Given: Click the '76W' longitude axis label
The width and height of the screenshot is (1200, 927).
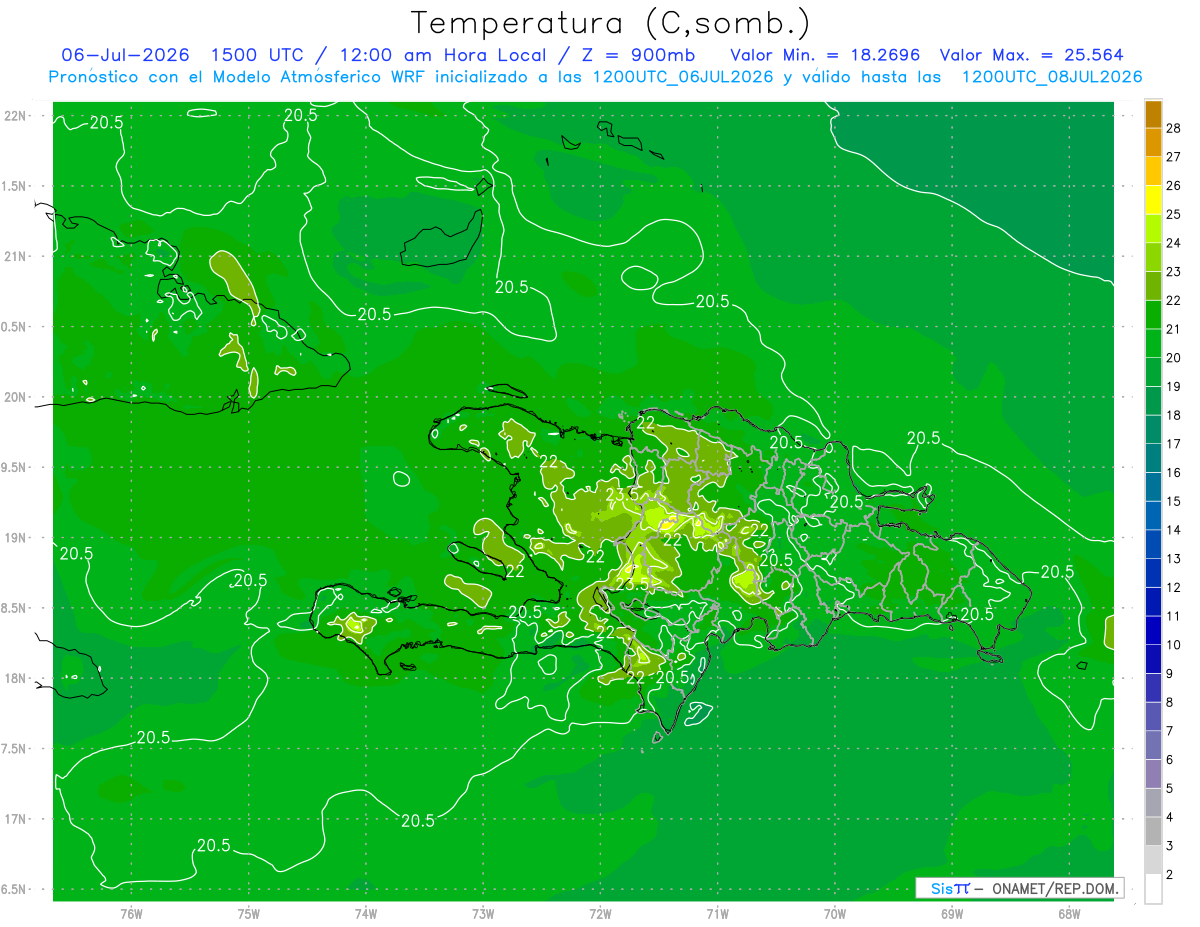Looking at the screenshot, I should [131, 913].
